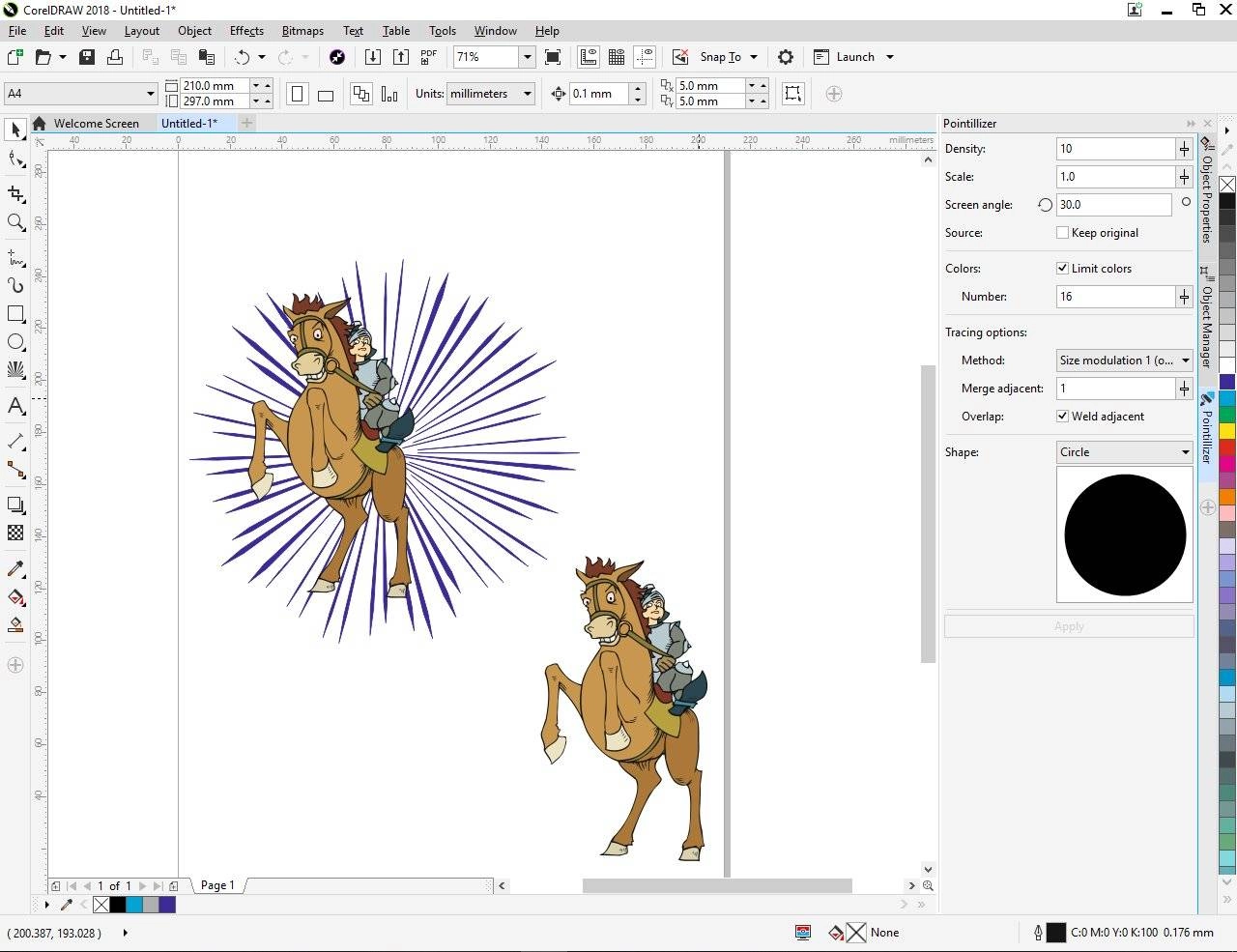Go to the next page arrow
The width and height of the screenshot is (1237, 952).
(x=143, y=885)
